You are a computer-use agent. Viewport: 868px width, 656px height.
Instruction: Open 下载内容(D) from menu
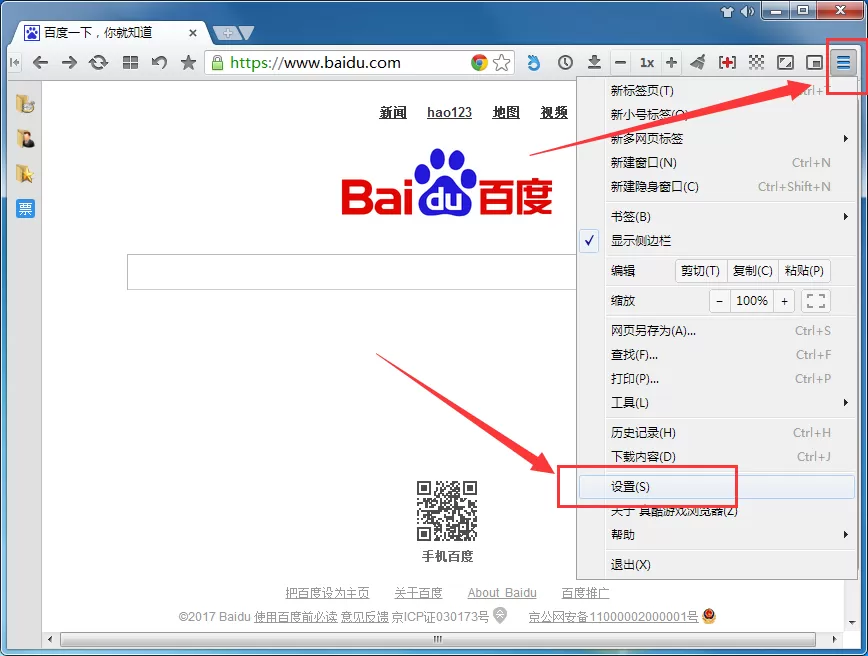[x=717, y=457]
